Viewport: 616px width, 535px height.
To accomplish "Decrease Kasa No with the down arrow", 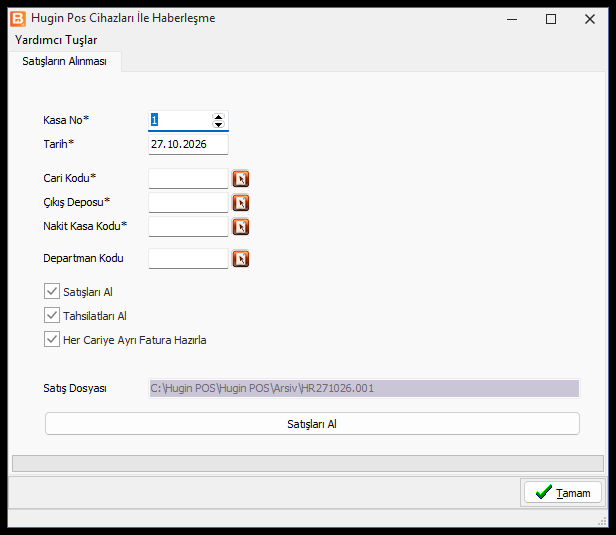I will click(x=218, y=124).
